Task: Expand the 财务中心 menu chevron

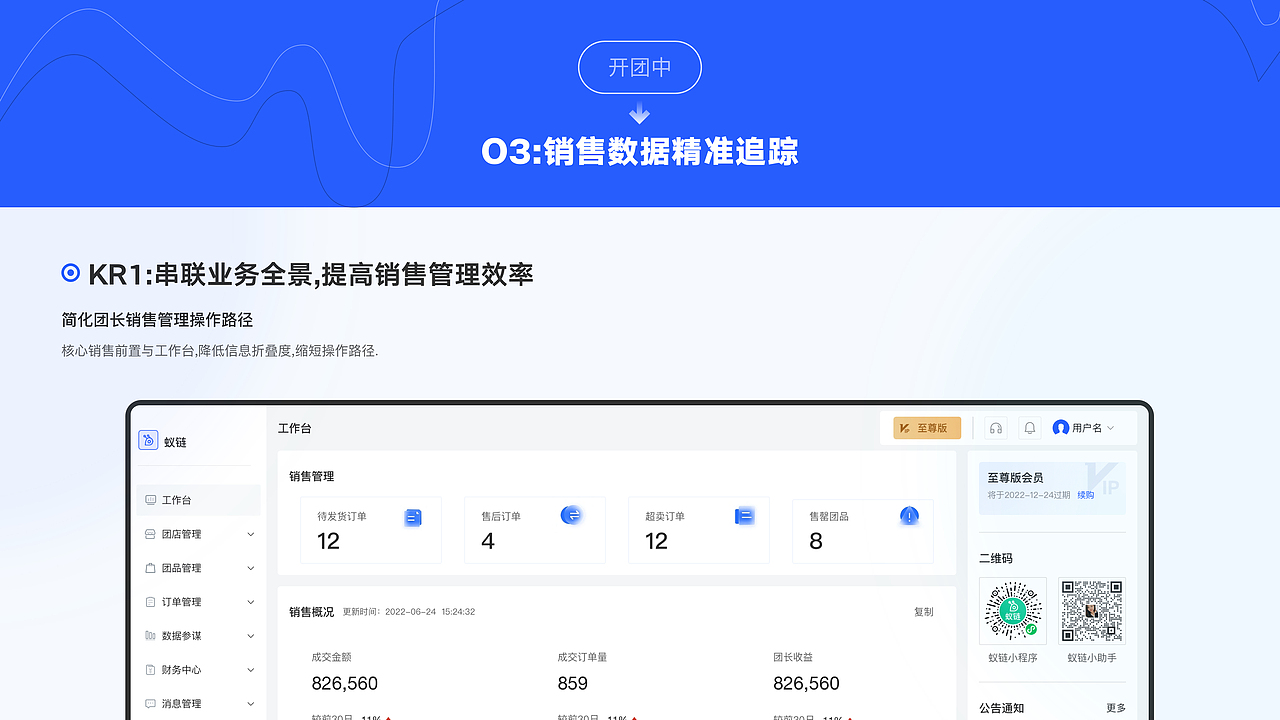Action: coord(251,670)
